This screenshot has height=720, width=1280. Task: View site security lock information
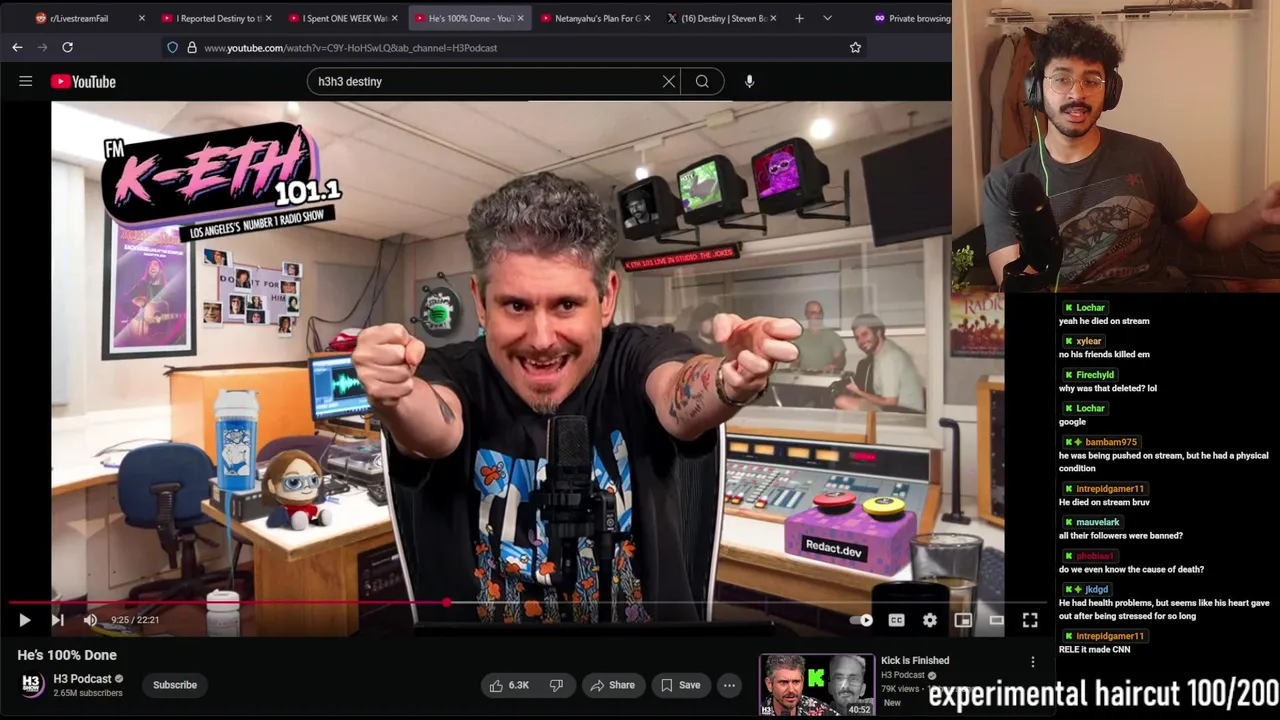pyautogui.click(x=191, y=47)
